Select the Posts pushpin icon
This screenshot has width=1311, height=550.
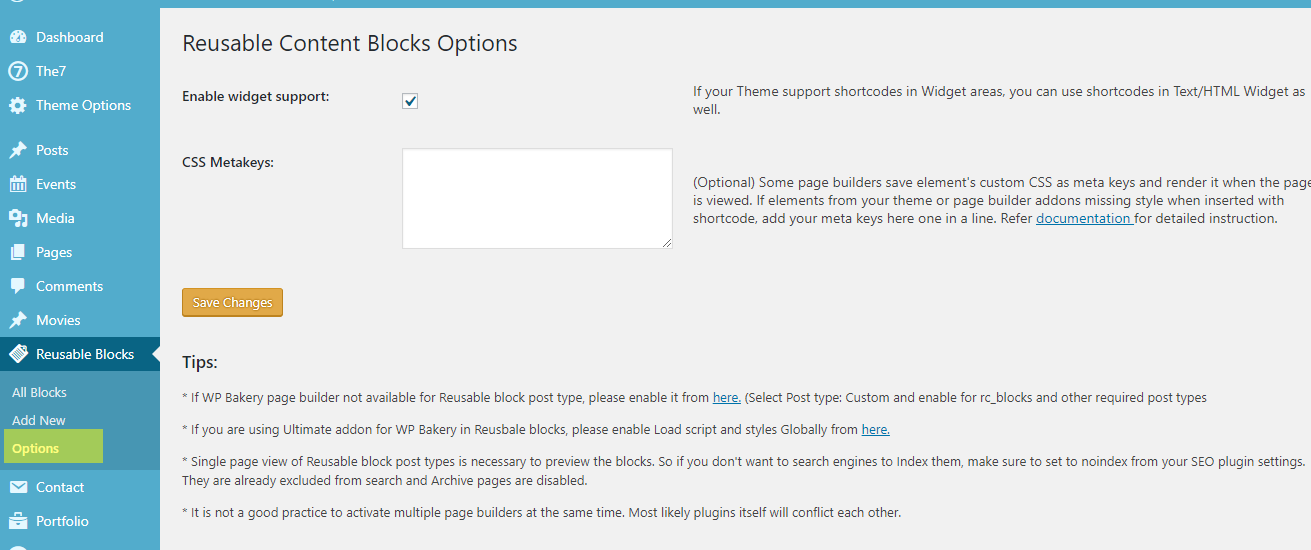tap(17, 150)
